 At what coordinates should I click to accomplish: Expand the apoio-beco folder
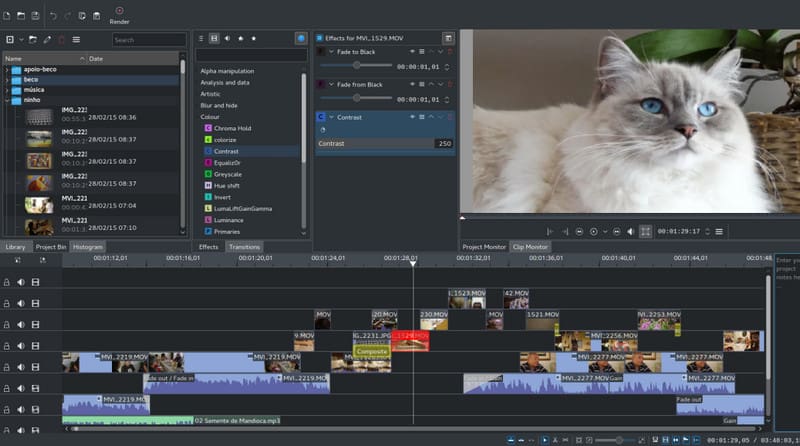pos(7,69)
